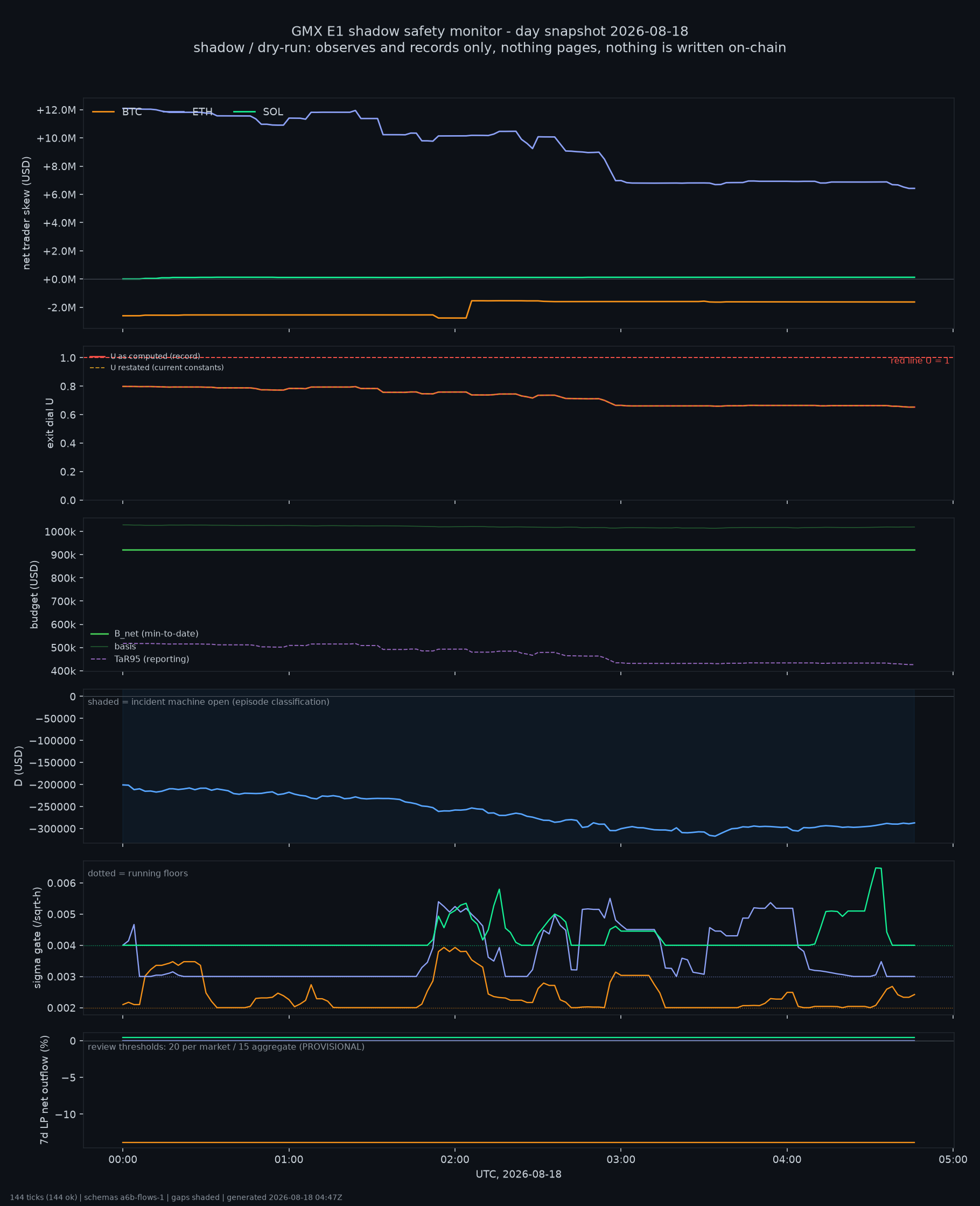980x1206 pixels.
Task: Click the '−5' outflow tick label
Action: click(68, 1078)
